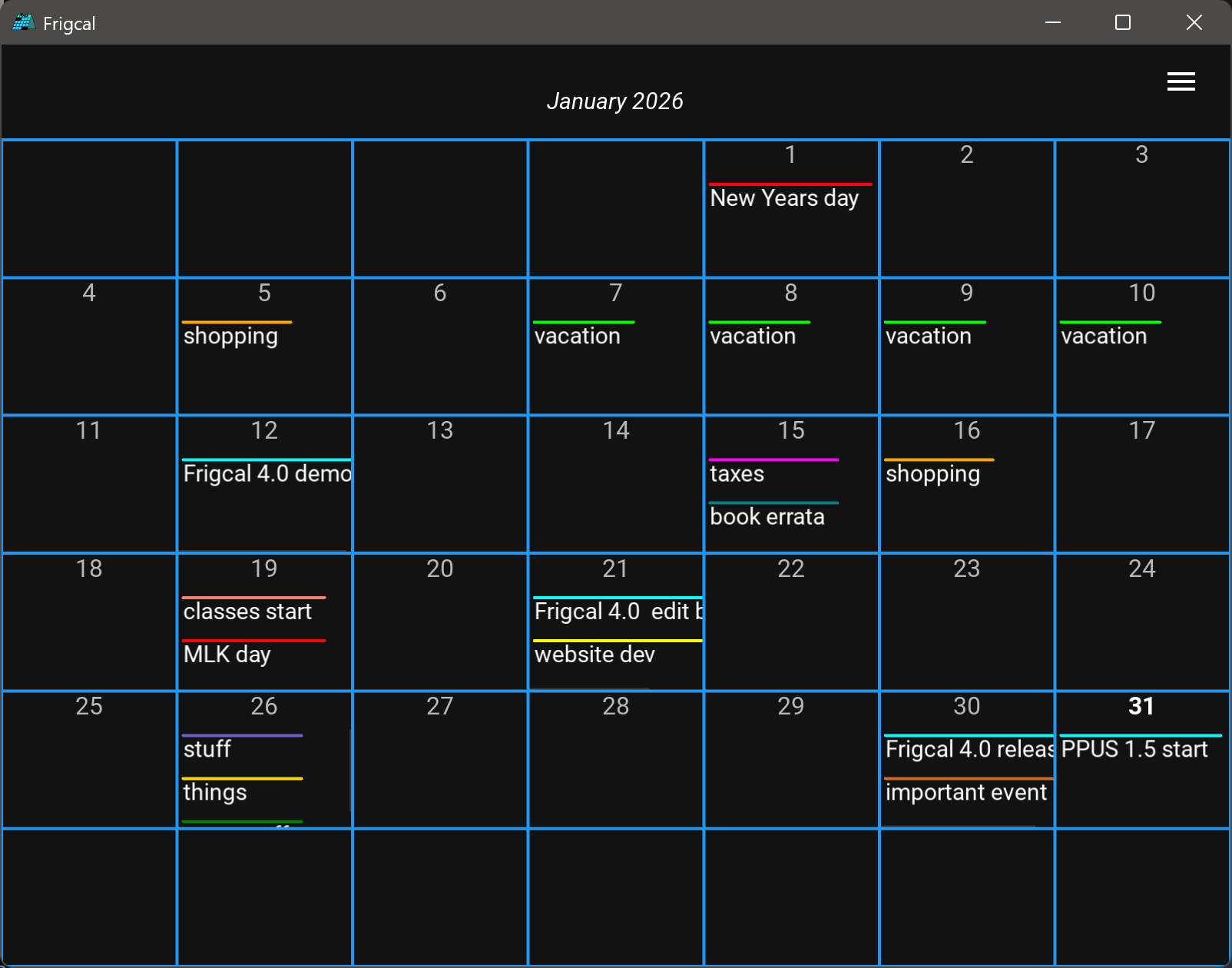The width and height of the screenshot is (1232, 968).
Task: Open the book errata event
Action: 767,517
